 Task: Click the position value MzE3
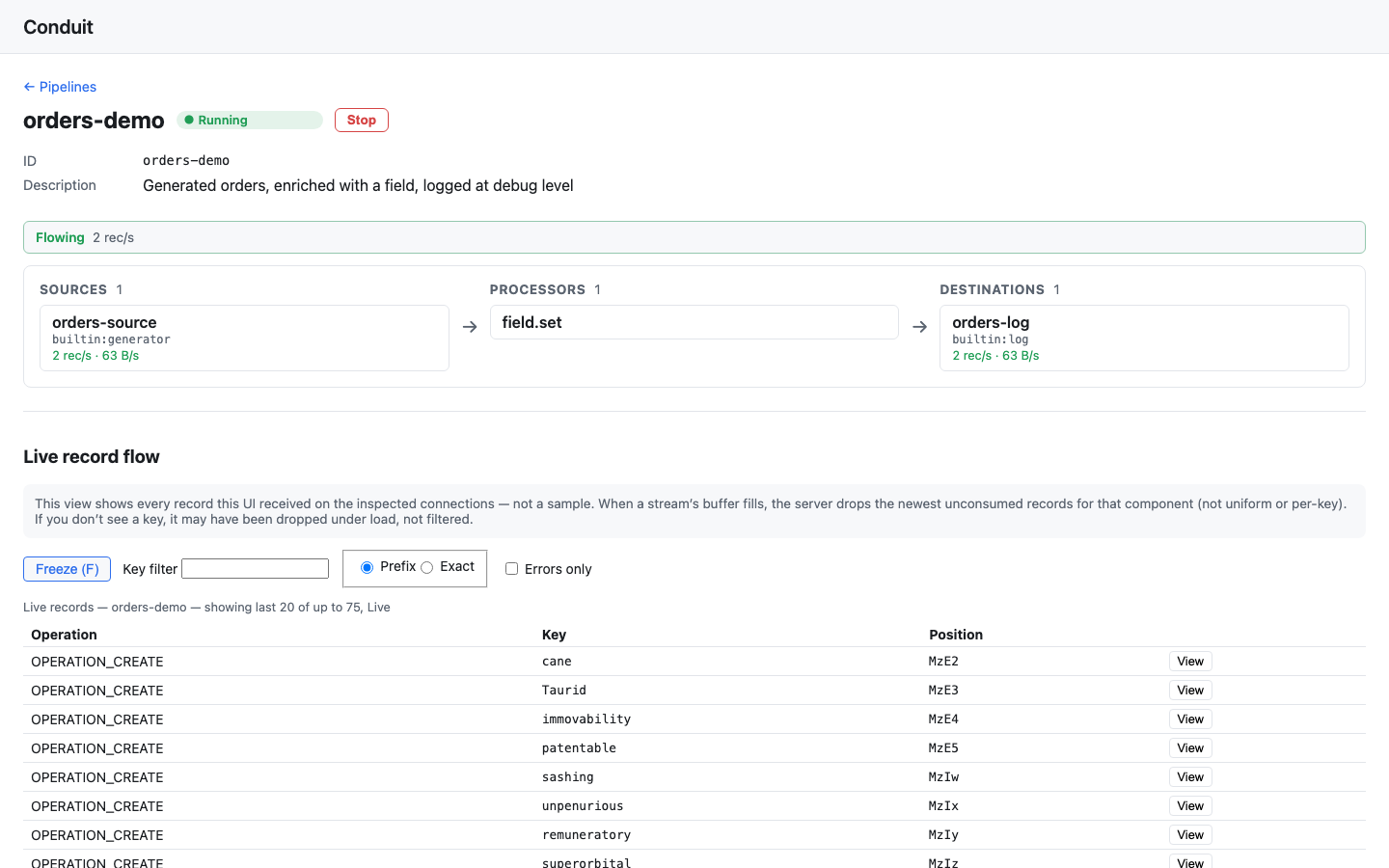(x=943, y=691)
